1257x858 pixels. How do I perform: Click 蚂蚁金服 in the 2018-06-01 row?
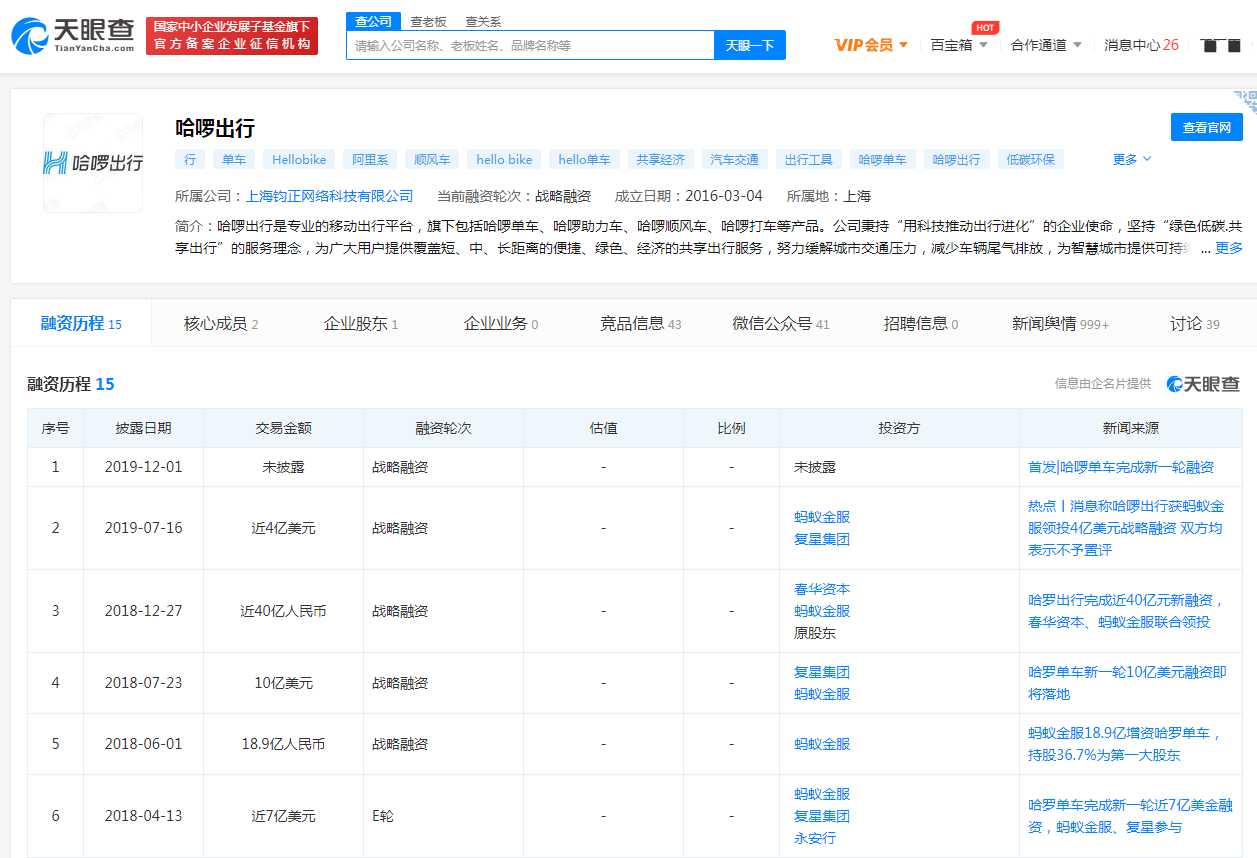tap(822, 744)
